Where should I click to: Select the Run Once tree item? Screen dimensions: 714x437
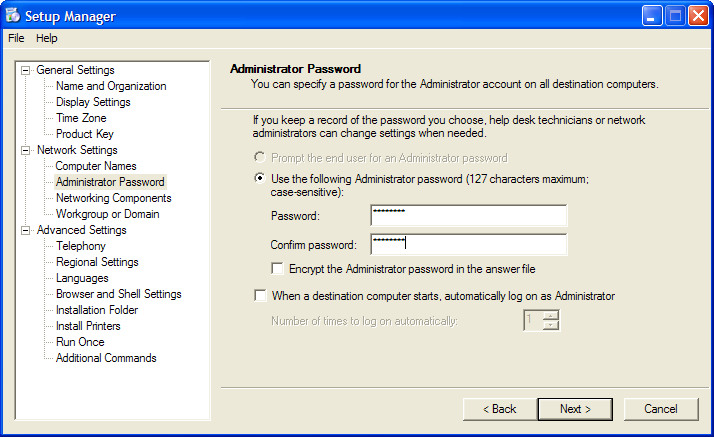point(80,342)
